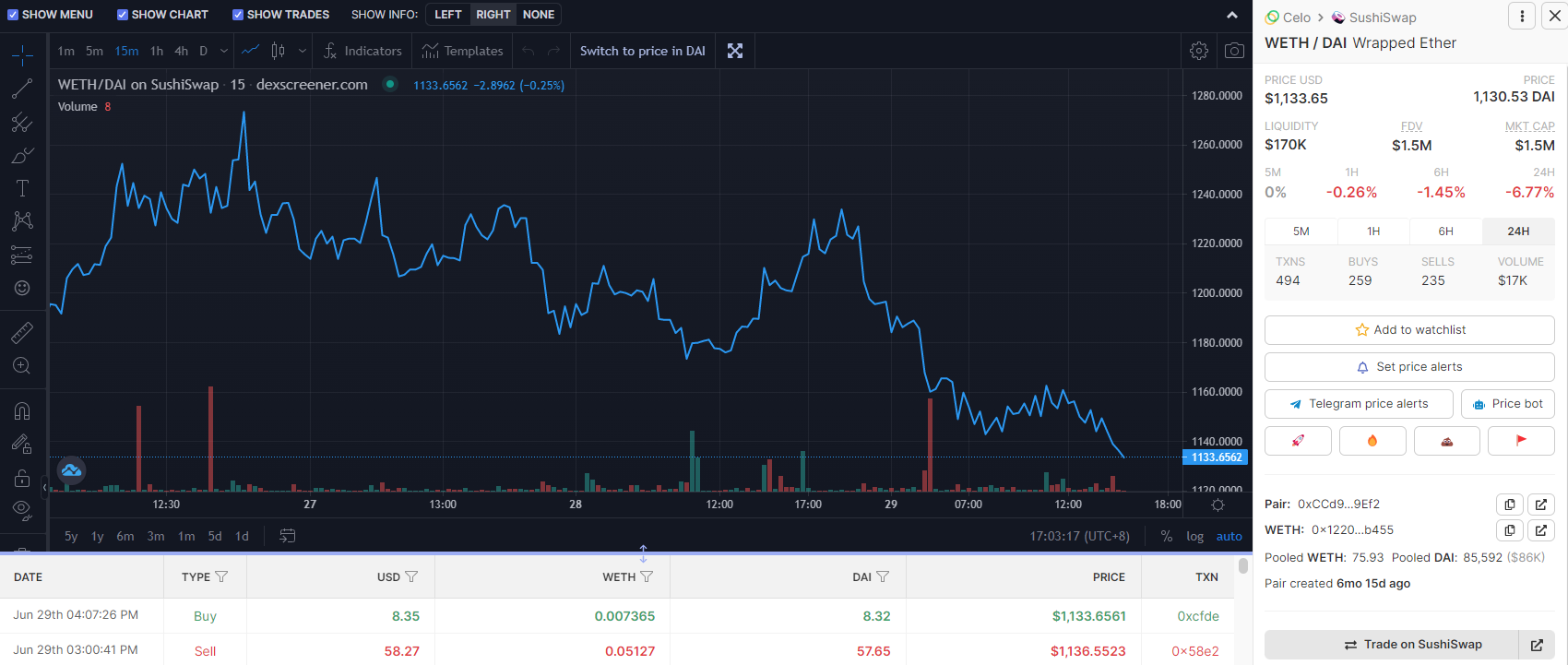Viewport: 1568px width, 665px height.
Task: Click Set price alerts button
Action: pyautogui.click(x=1409, y=367)
